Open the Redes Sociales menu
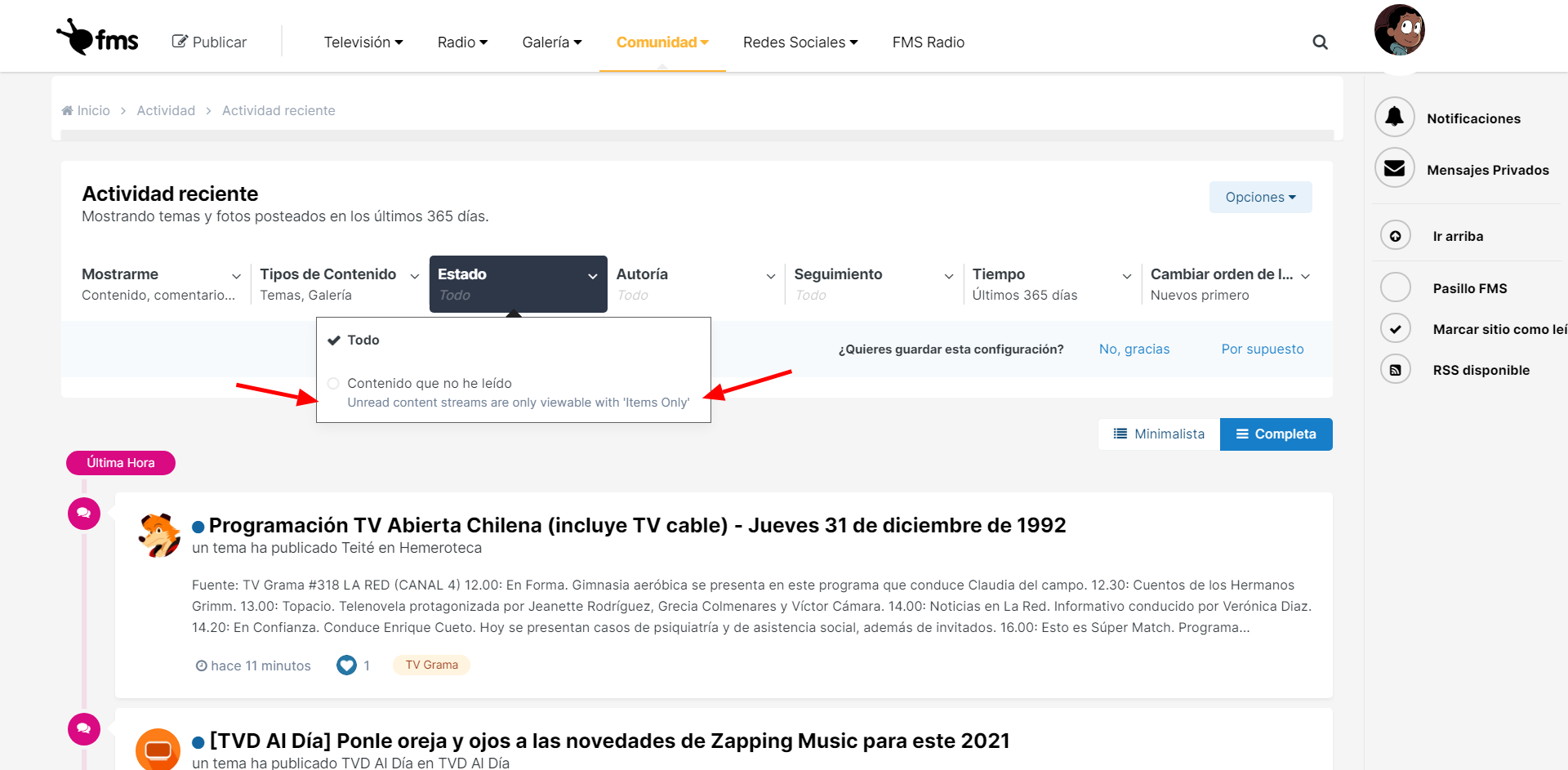 [800, 42]
